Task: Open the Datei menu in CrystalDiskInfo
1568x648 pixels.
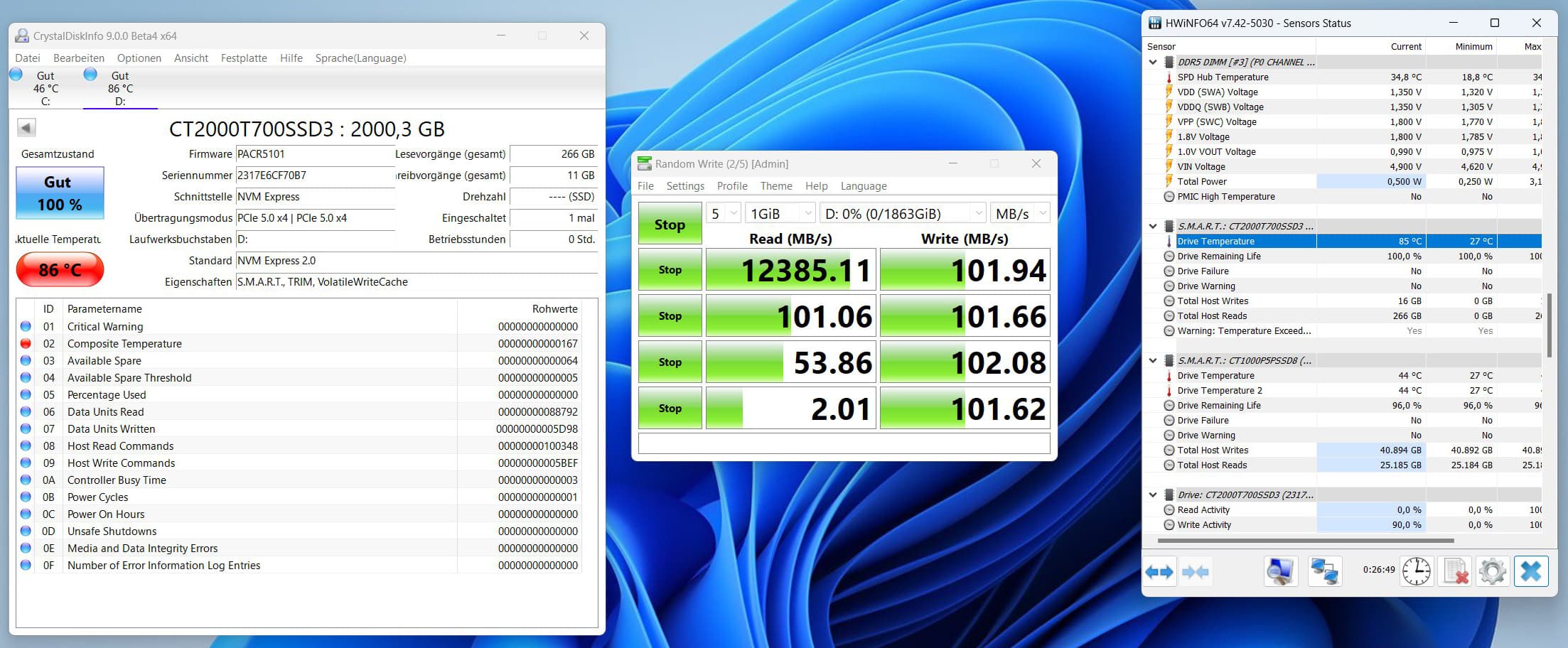Action: coord(28,58)
